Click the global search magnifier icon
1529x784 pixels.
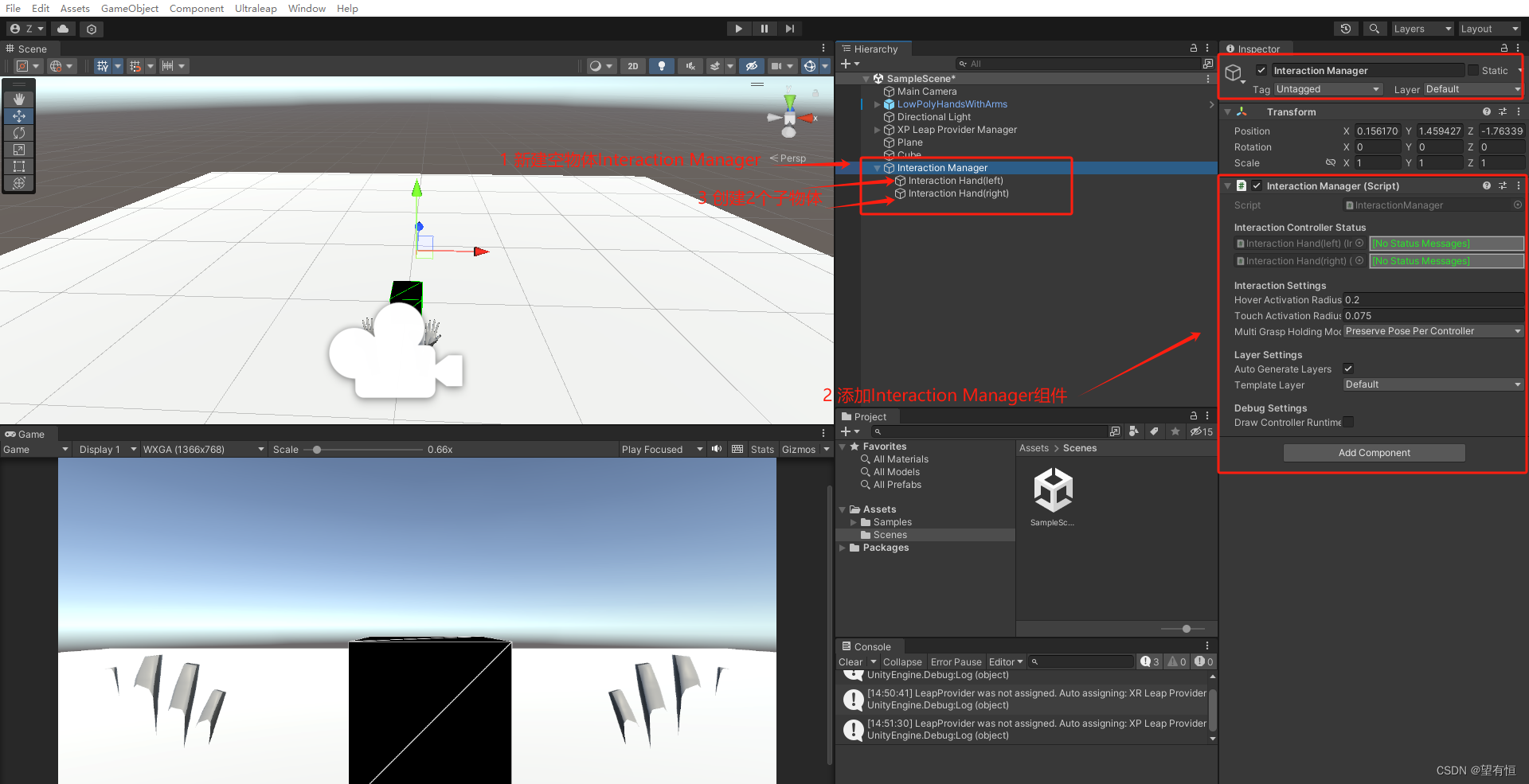click(x=1374, y=29)
